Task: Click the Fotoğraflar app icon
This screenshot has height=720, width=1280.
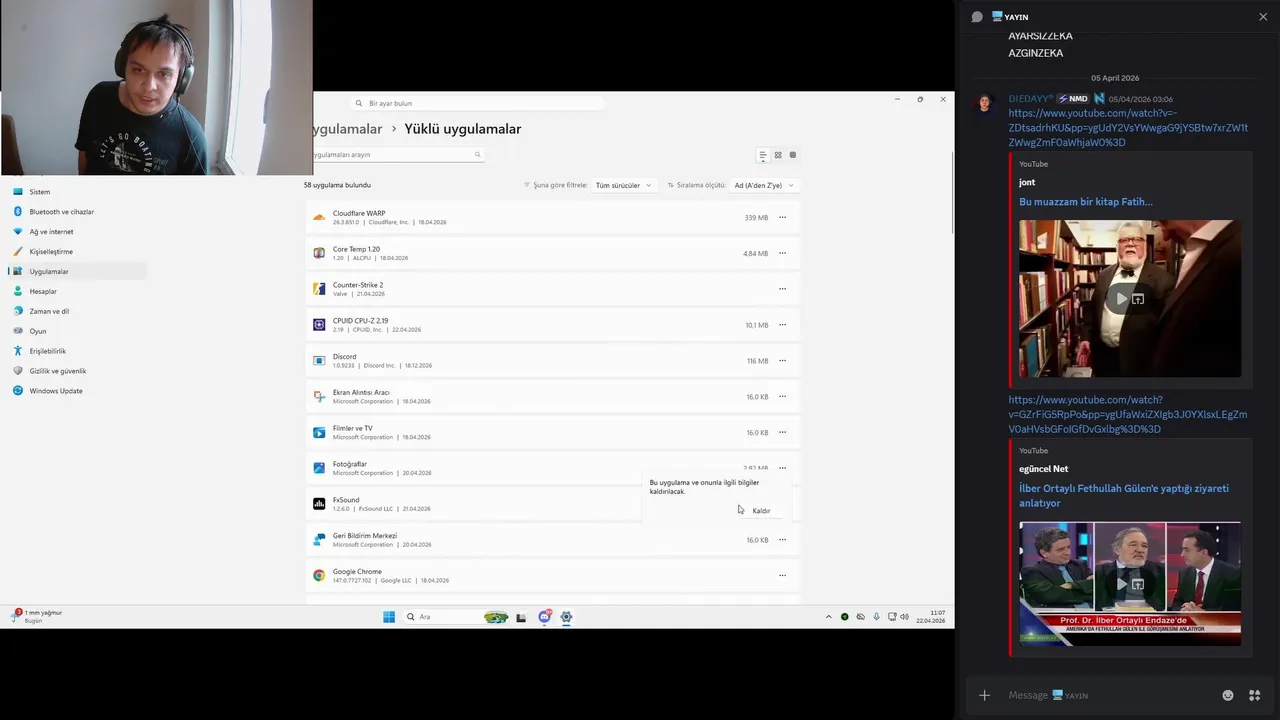Action: coord(319,468)
